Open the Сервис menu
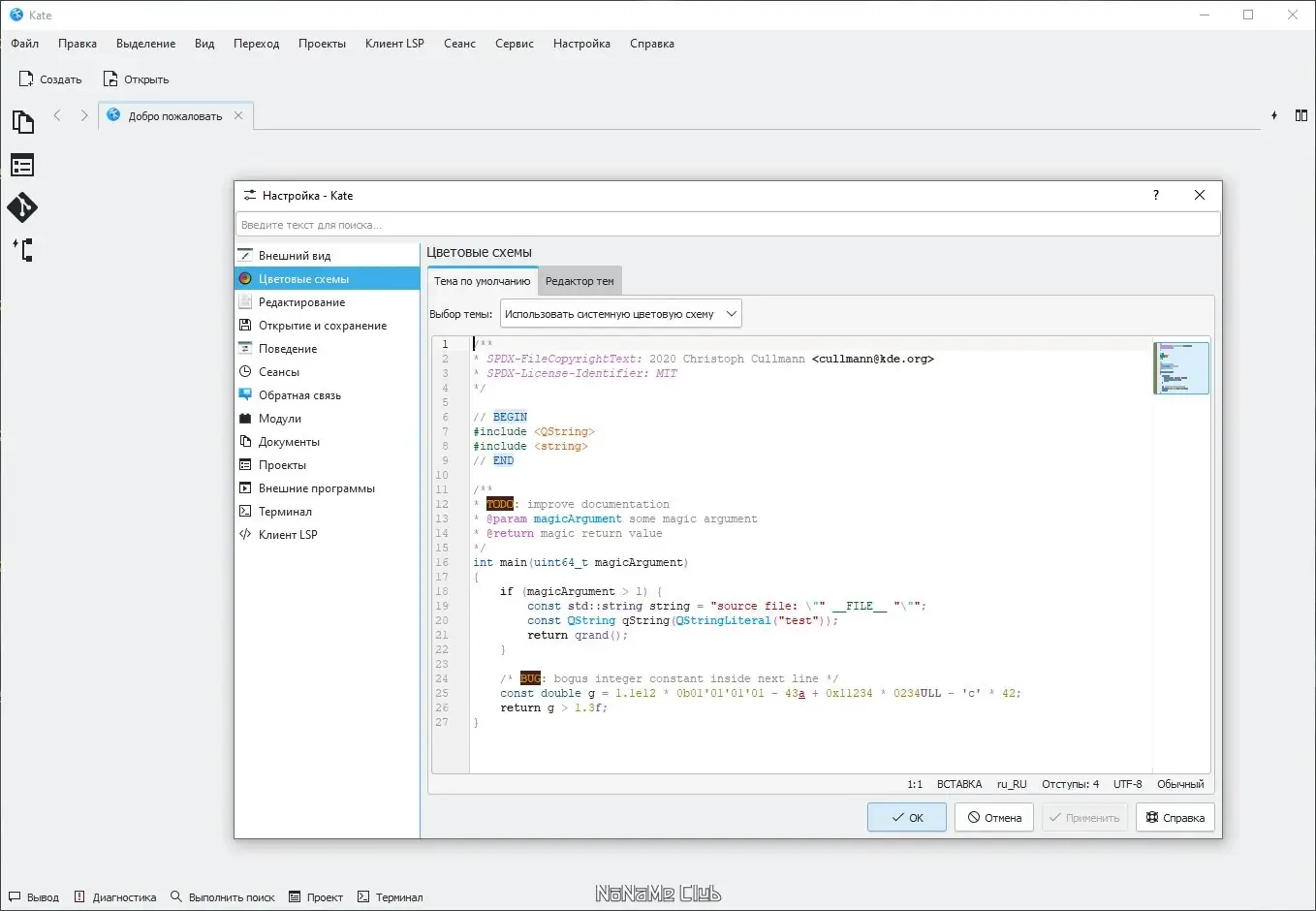 click(x=515, y=44)
